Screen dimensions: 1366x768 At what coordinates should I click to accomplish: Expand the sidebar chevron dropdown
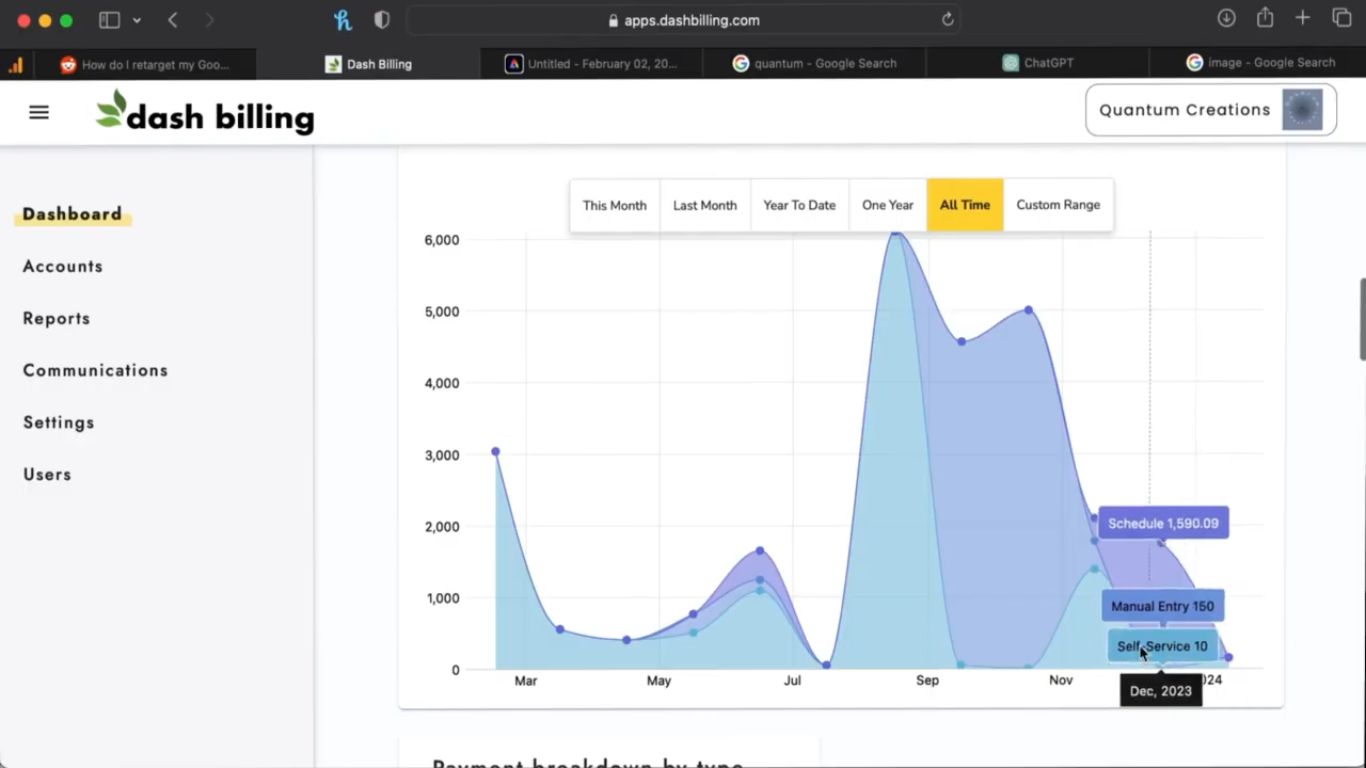click(x=137, y=20)
